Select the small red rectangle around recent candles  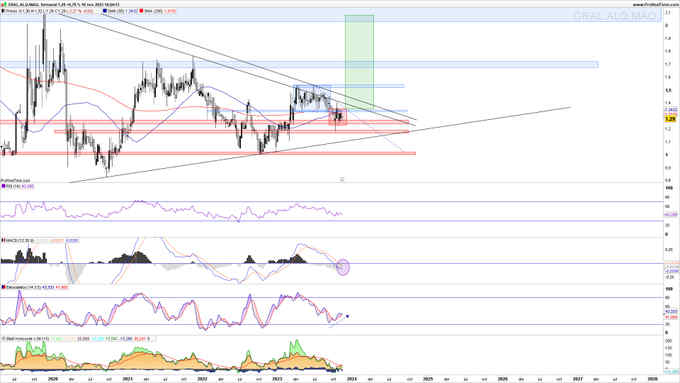pyautogui.click(x=338, y=117)
